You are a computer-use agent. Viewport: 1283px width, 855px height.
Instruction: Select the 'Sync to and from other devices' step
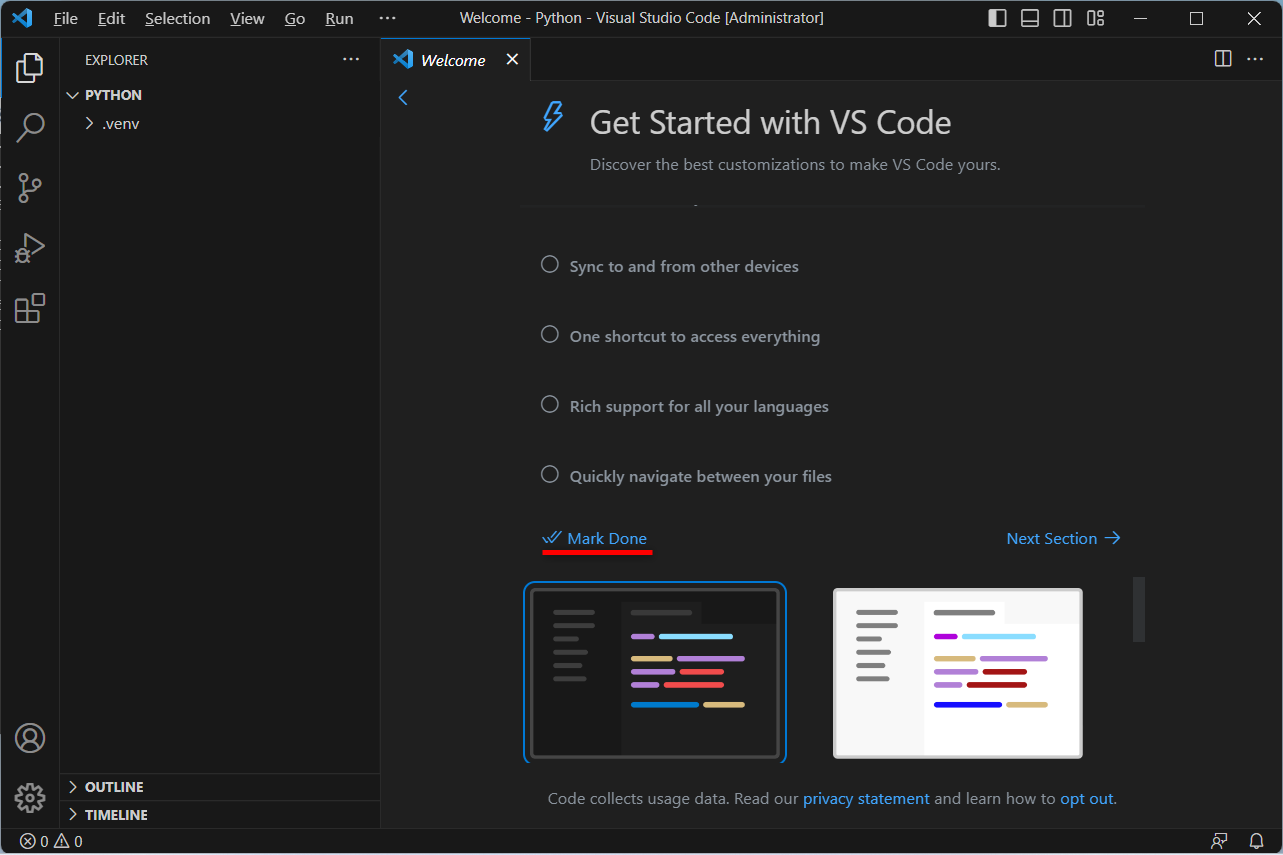tap(683, 265)
